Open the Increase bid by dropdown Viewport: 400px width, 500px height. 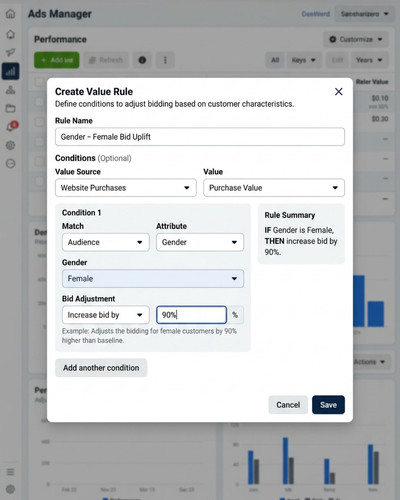click(105, 315)
